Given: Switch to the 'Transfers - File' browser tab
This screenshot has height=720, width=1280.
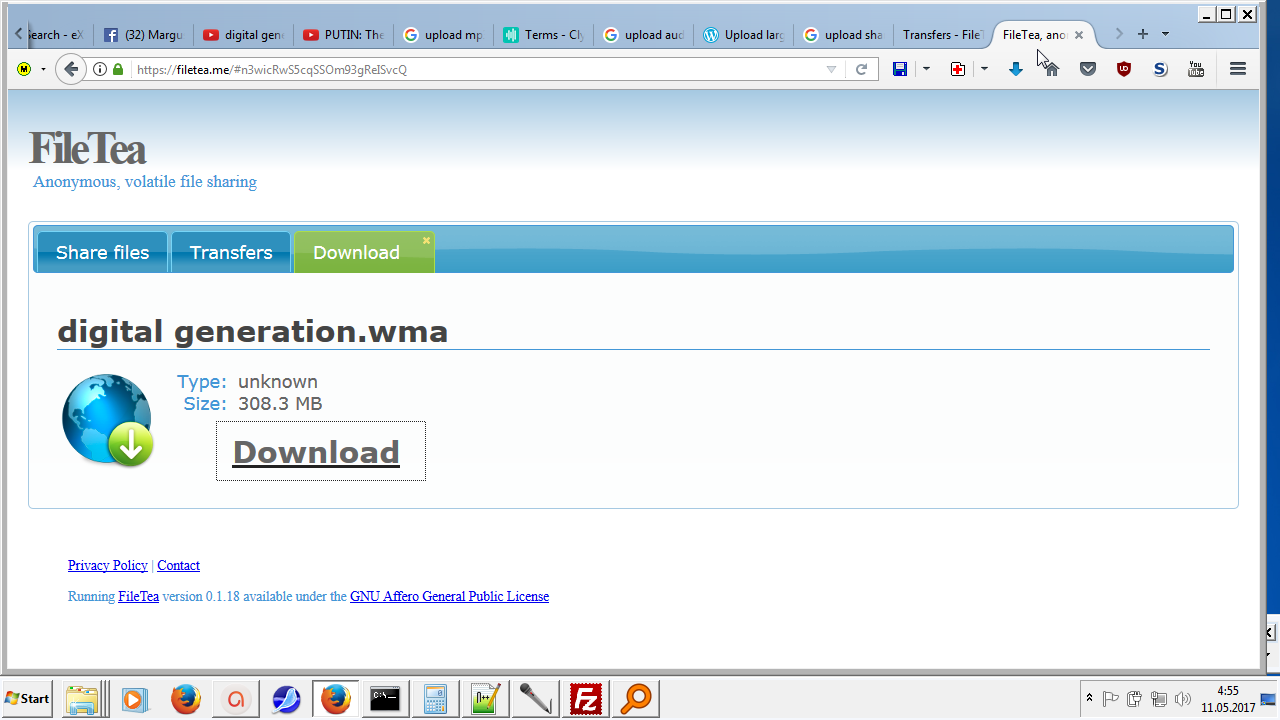Looking at the screenshot, I should tap(941, 34).
